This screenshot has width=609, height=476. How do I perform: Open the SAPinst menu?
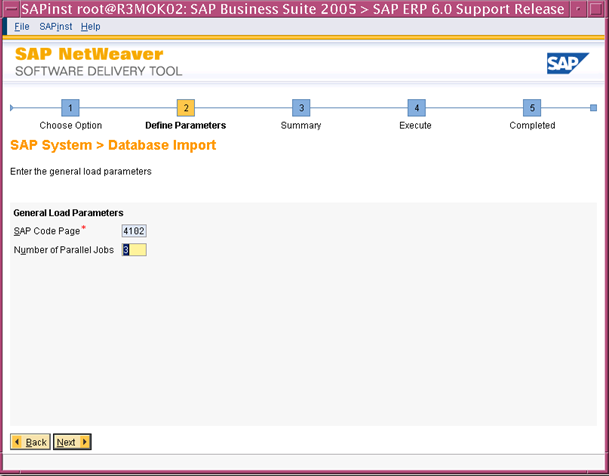pos(56,27)
